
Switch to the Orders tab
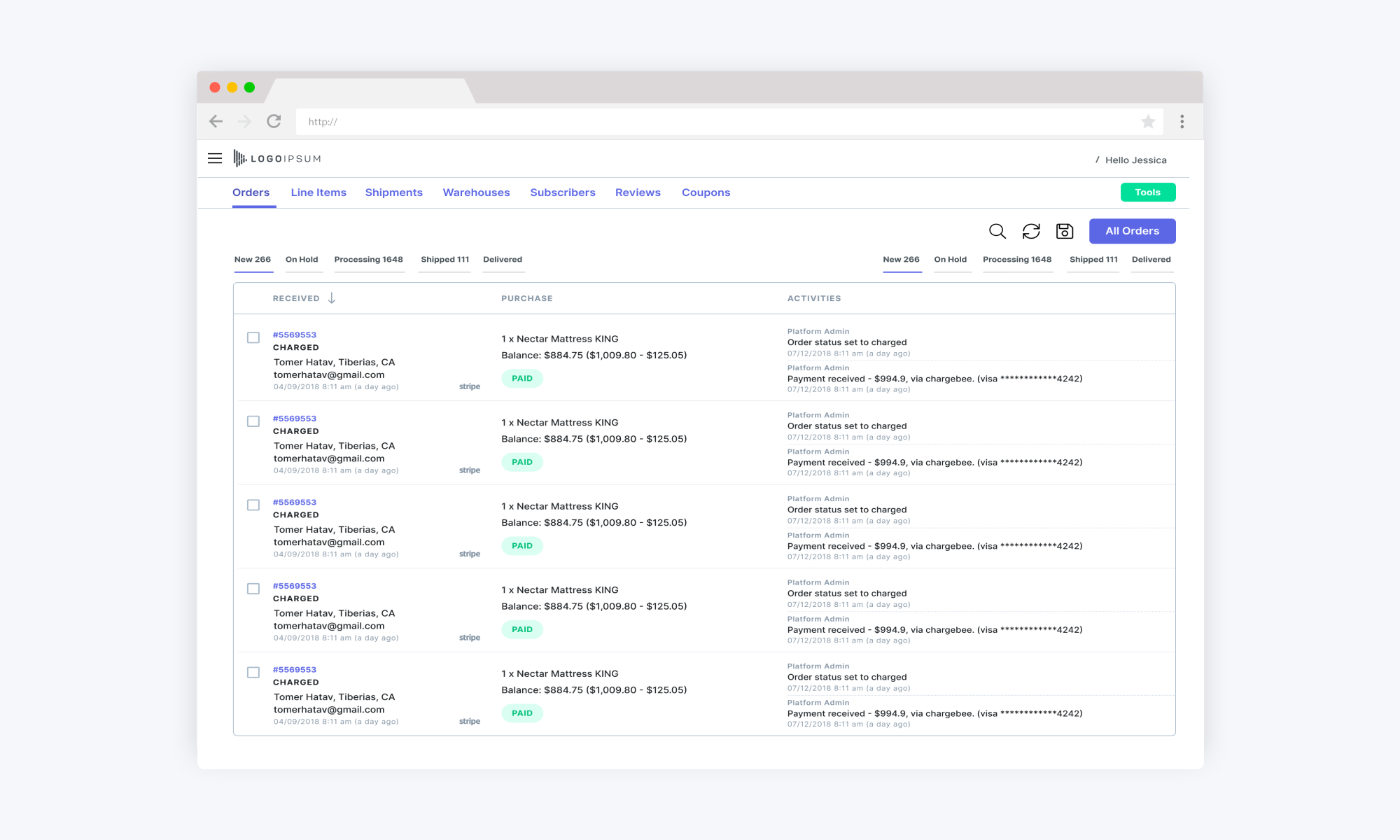point(251,192)
